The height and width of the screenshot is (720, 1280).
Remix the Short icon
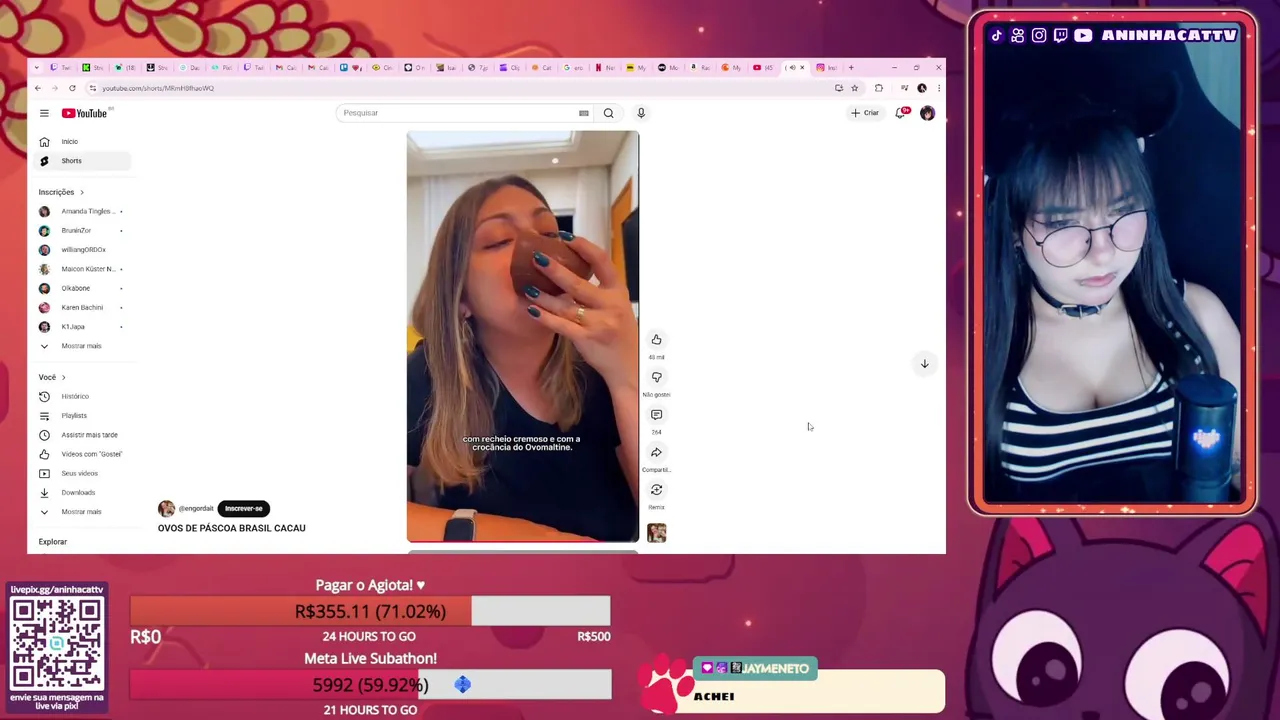pos(656,490)
